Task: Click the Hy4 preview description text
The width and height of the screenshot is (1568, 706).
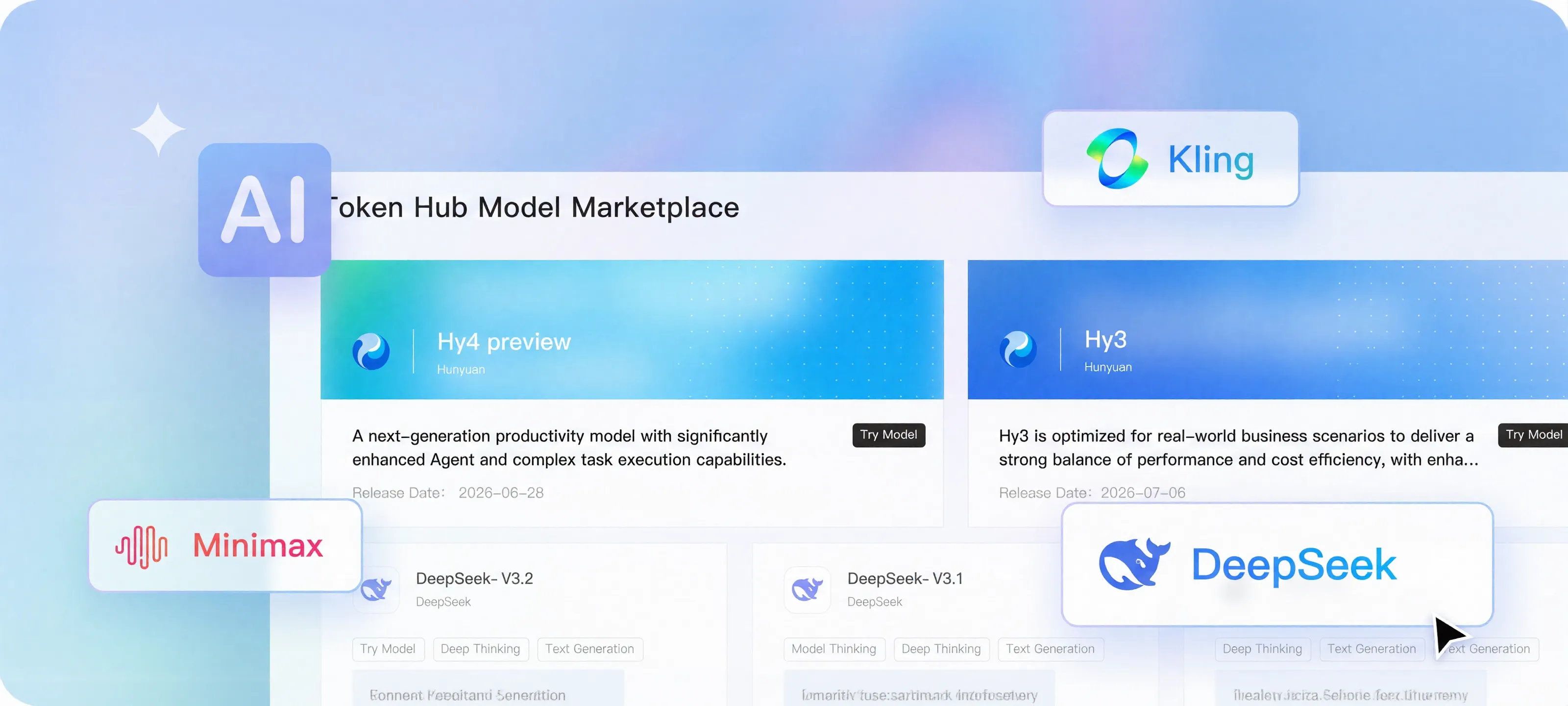Action: tap(569, 448)
